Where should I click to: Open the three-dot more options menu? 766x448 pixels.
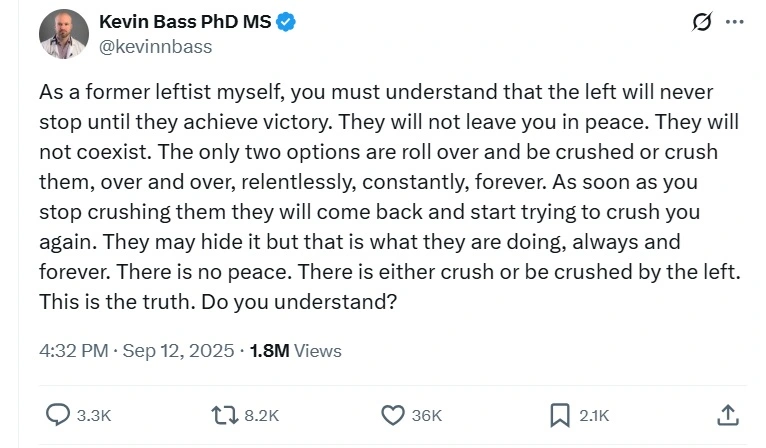(735, 23)
